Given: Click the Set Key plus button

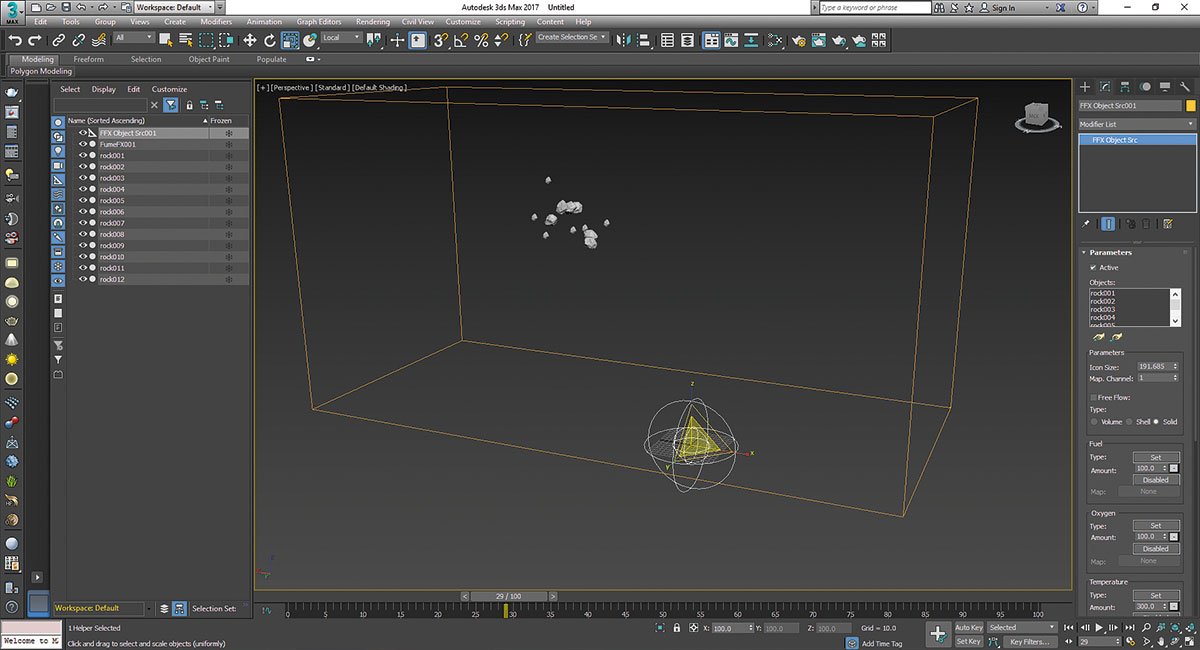Looking at the screenshot, I should [938, 634].
